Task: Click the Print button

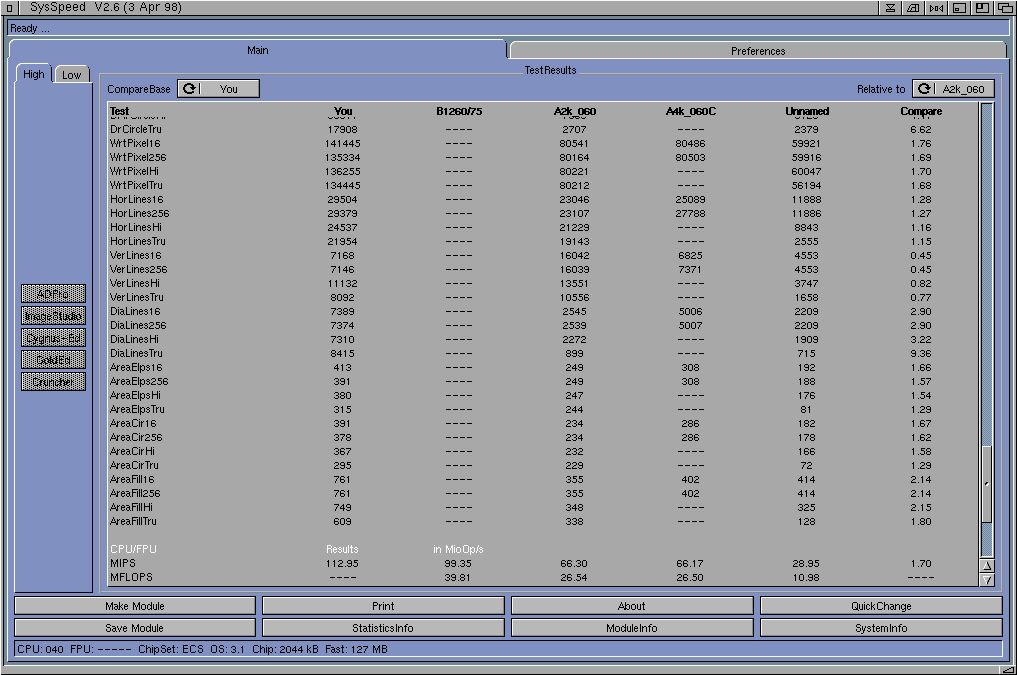Action: (x=383, y=606)
